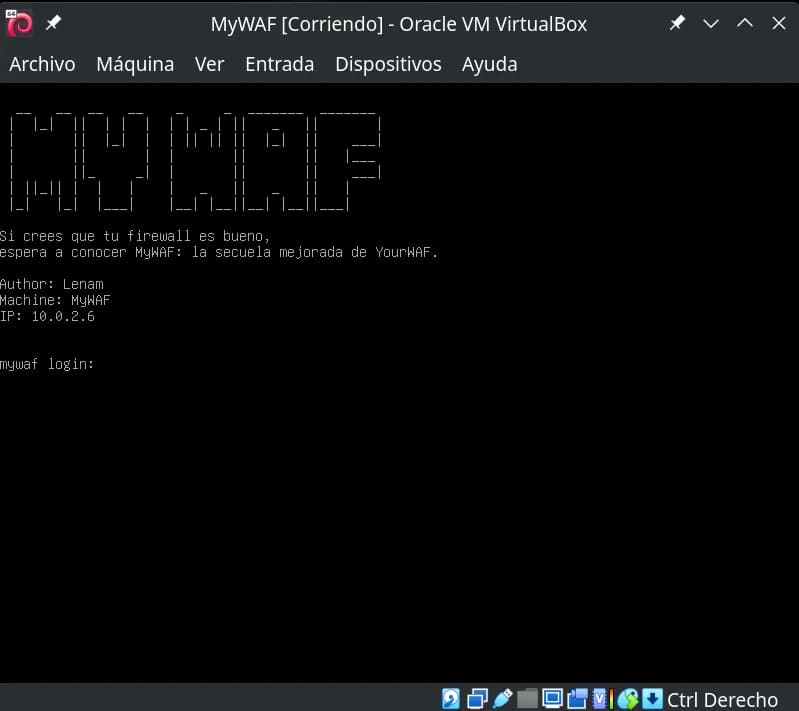The height and width of the screenshot is (711, 799).
Task: Open the Ver menu
Action: [x=209, y=64]
